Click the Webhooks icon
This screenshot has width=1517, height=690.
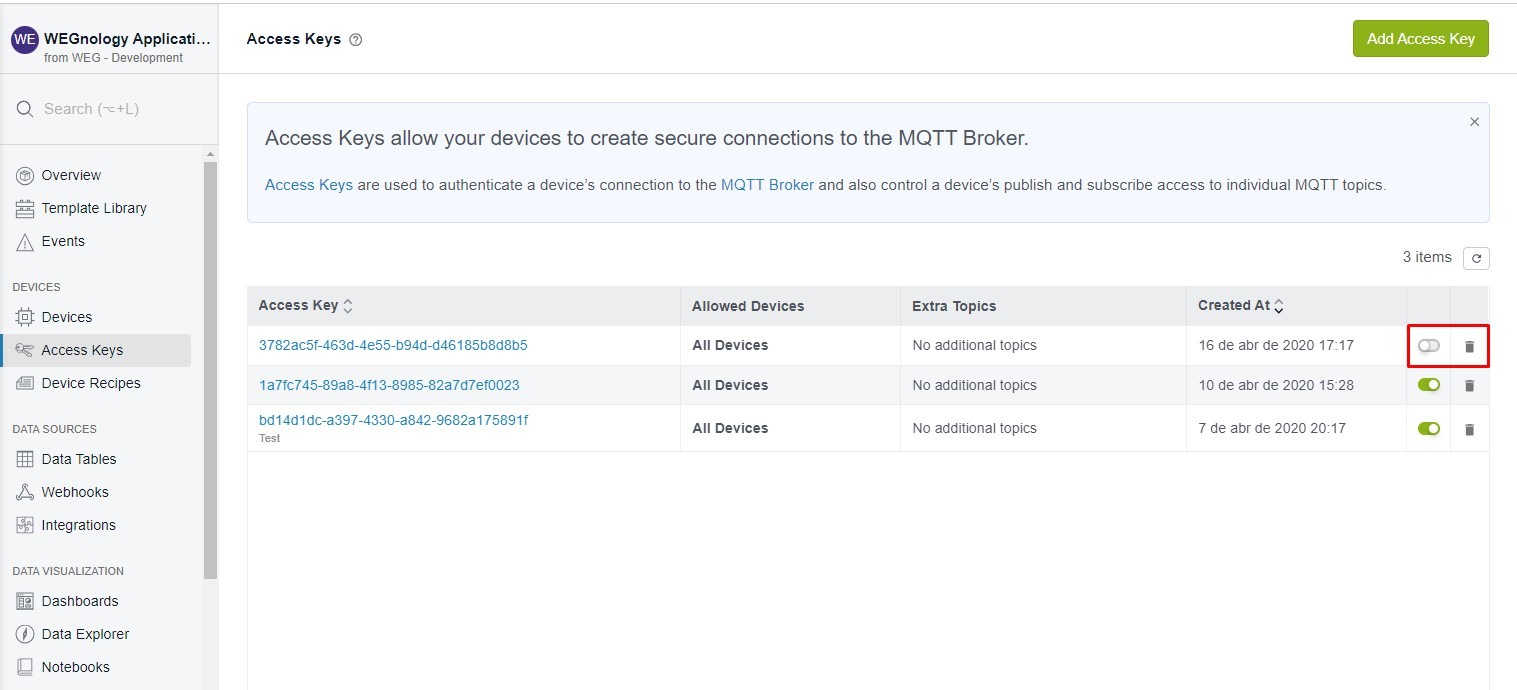click(25, 492)
